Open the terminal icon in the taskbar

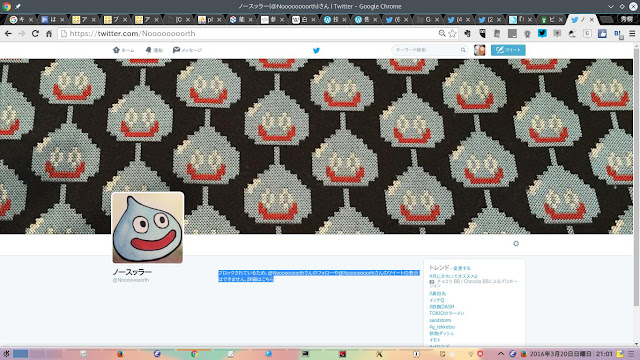point(305,354)
